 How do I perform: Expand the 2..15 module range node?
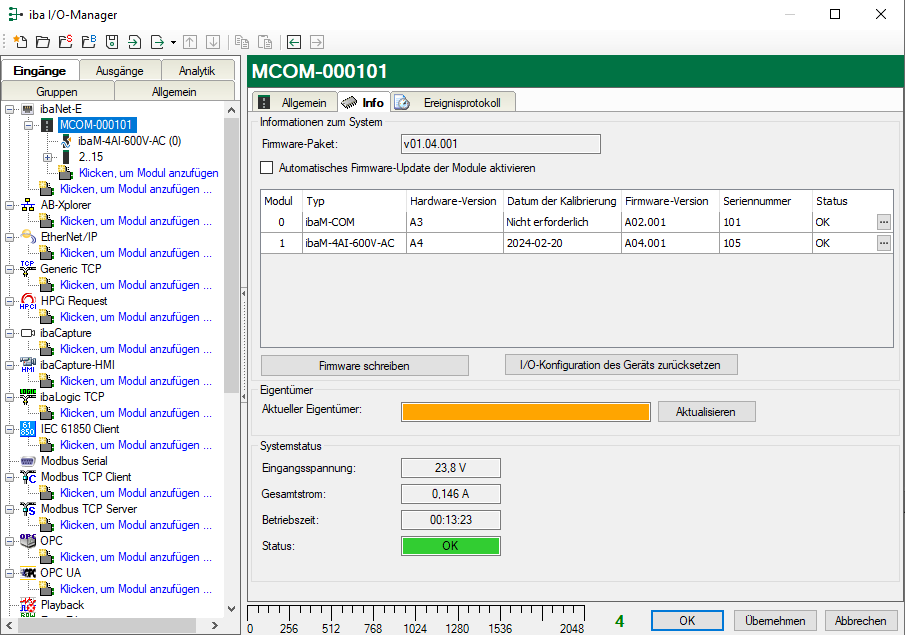pos(47,157)
